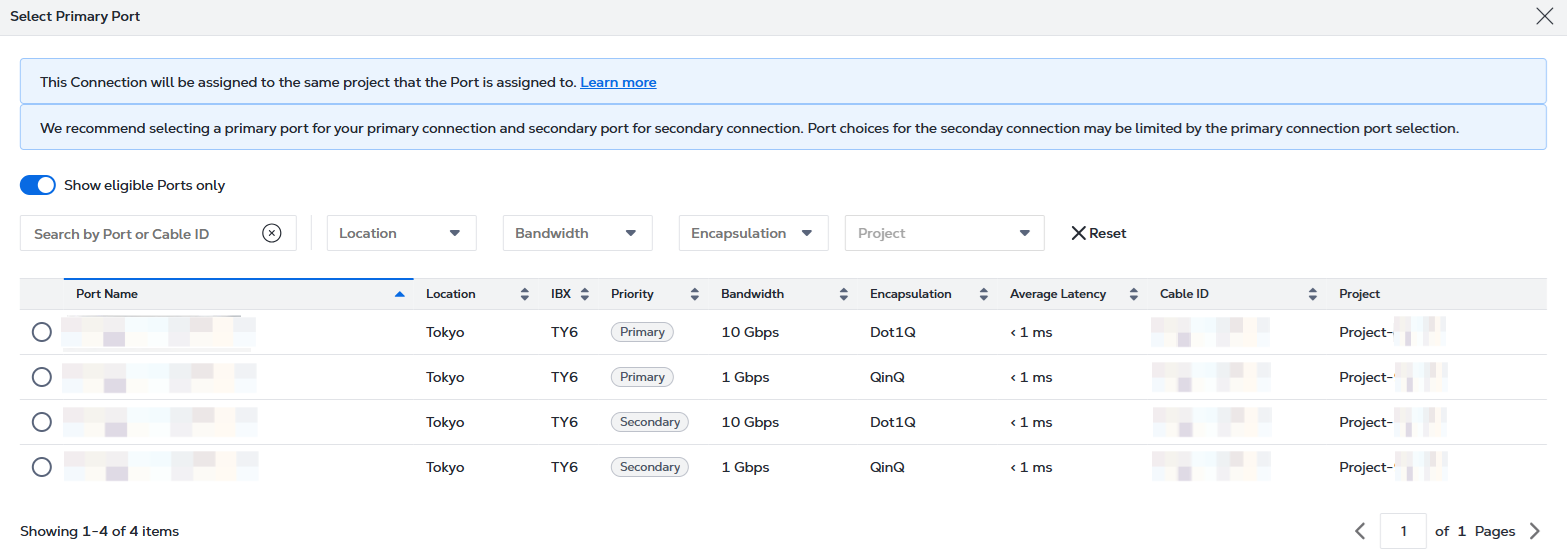Sort ports by Average Latency column arrows
This screenshot has height=560, width=1567.
[x=1134, y=294]
